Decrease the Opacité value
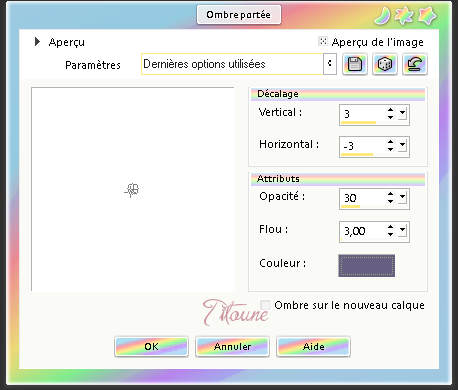 [x=390, y=201]
